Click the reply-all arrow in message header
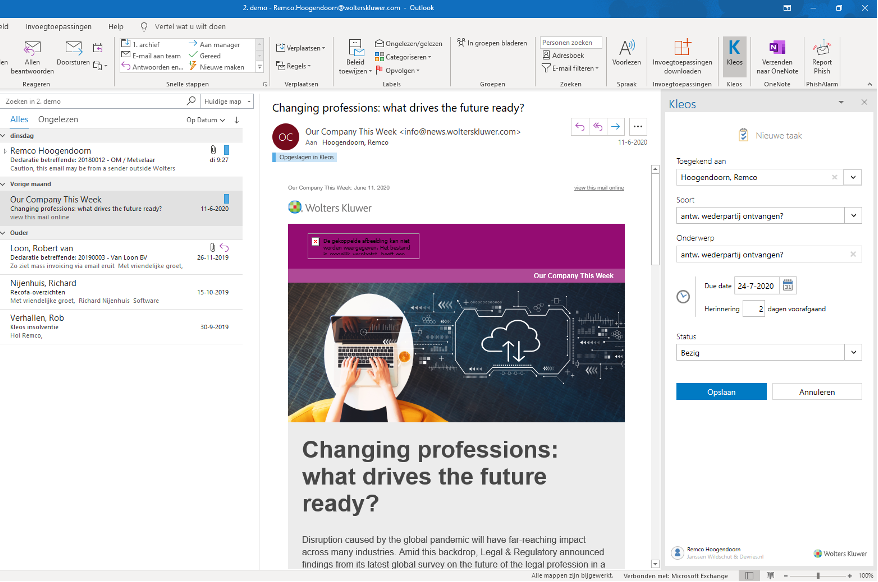 point(597,126)
